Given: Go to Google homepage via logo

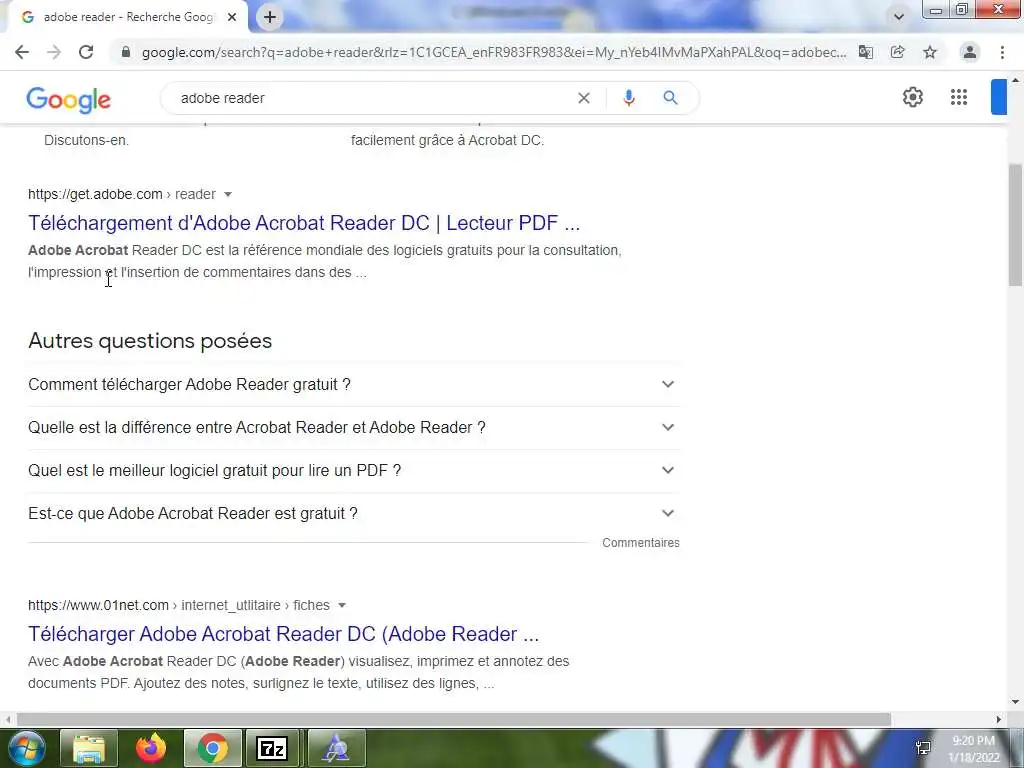Looking at the screenshot, I should coord(69,99).
